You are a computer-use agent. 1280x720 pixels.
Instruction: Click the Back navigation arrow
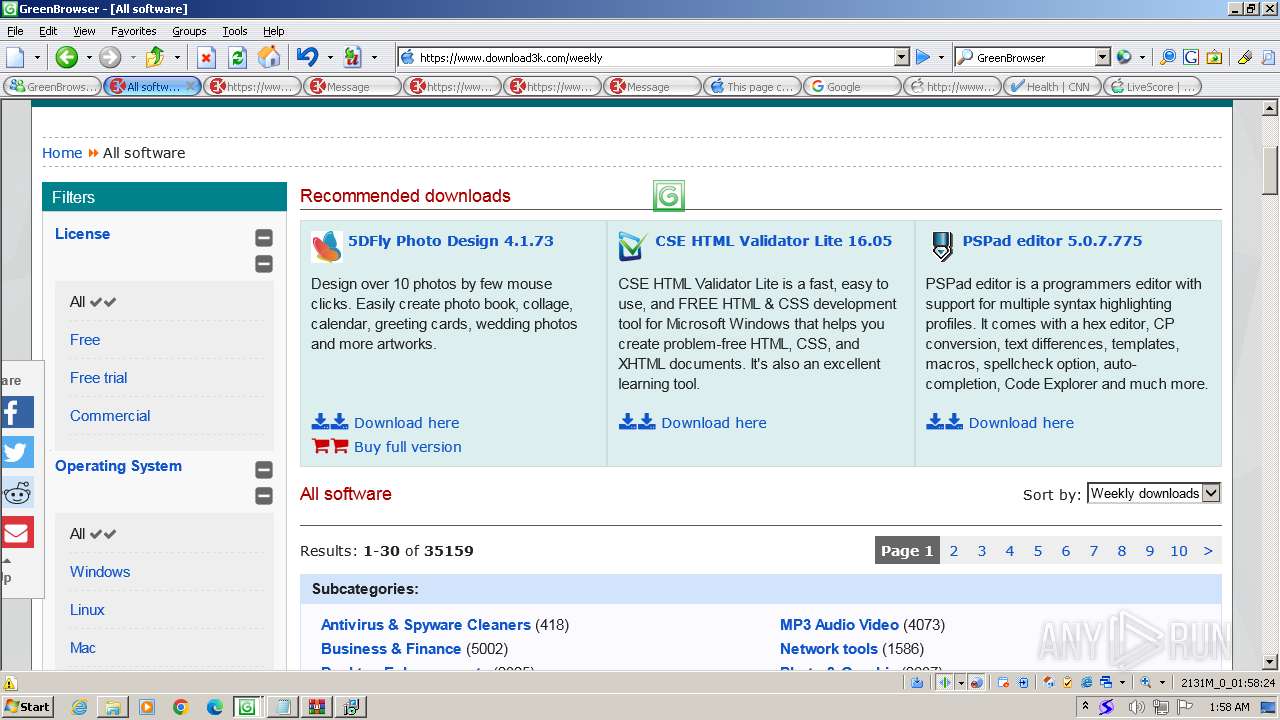pos(67,57)
